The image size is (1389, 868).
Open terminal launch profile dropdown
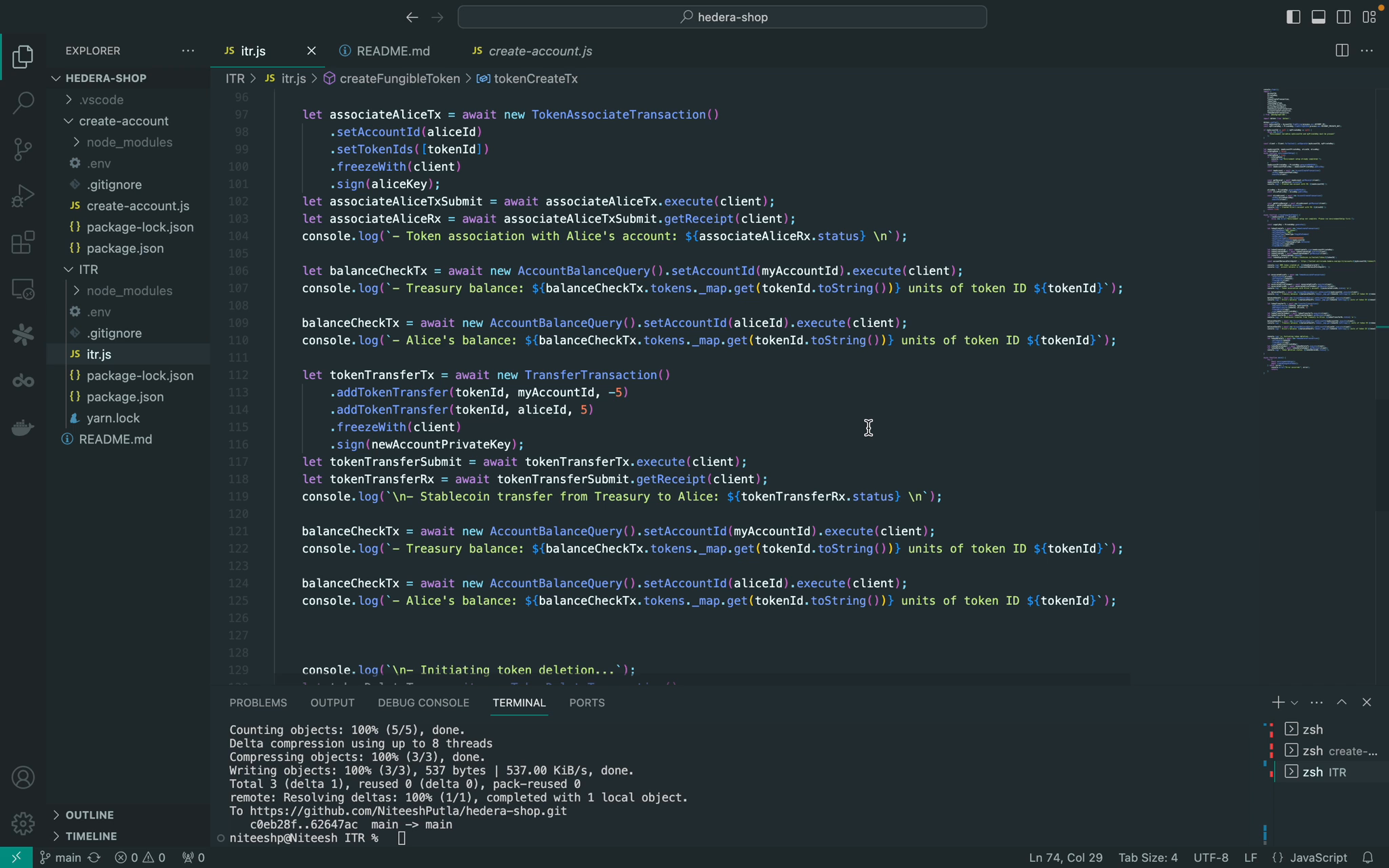1295,703
